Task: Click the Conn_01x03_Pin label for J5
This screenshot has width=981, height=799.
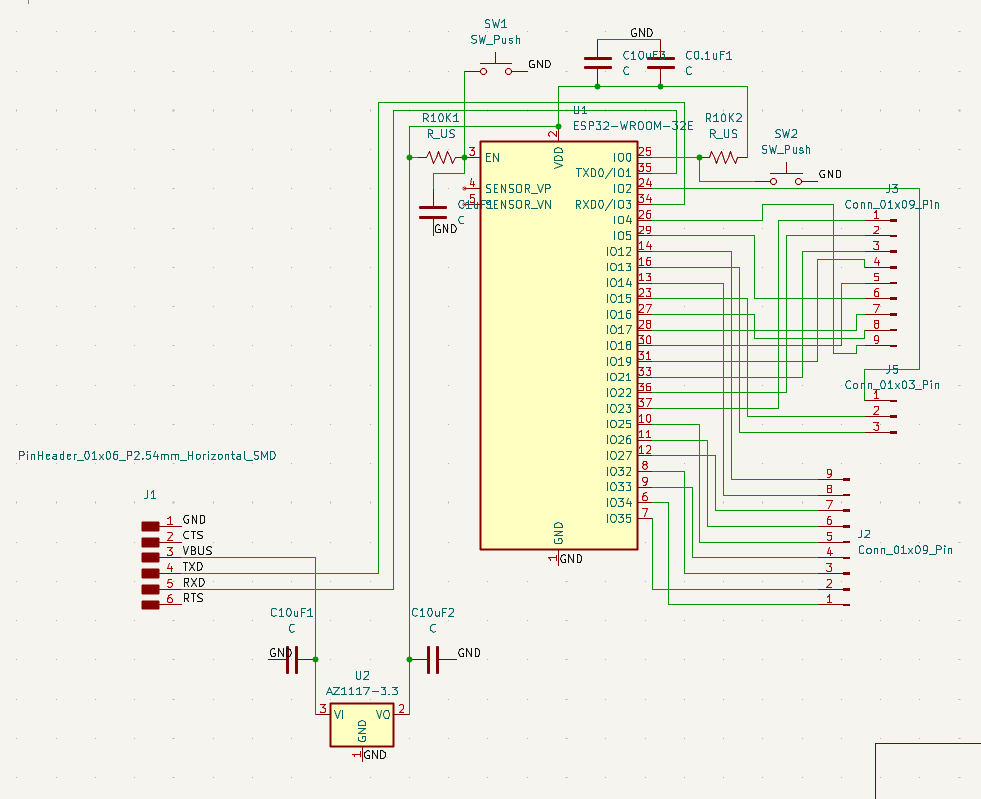Action: 893,384
